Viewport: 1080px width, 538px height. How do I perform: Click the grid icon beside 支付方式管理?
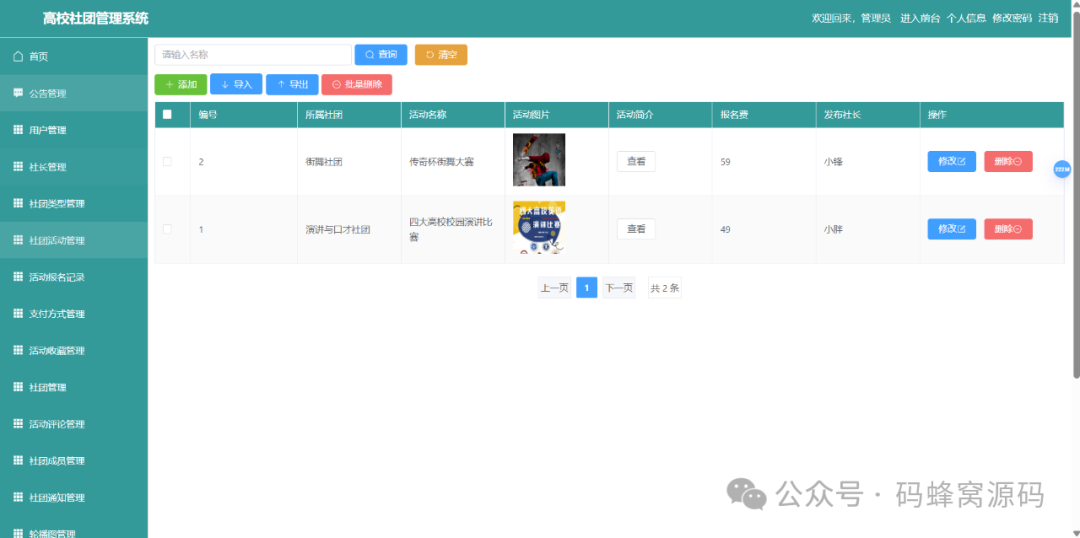coord(18,313)
